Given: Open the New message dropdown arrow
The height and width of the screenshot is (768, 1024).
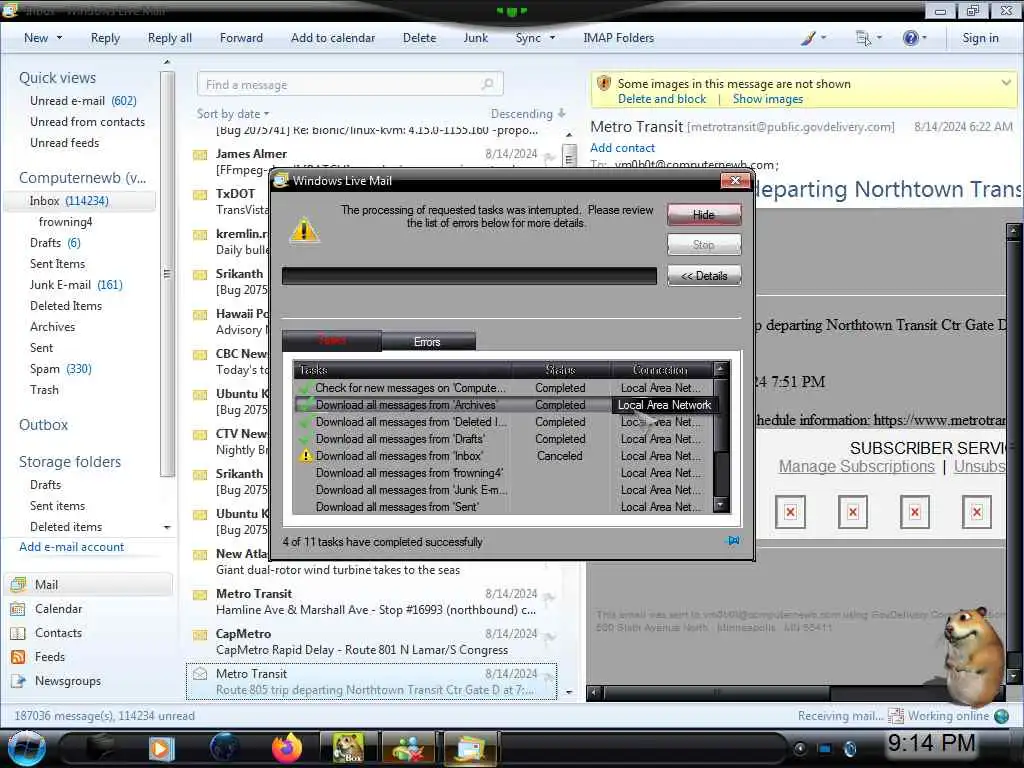Looking at the screenshot, I should click(59, 38).
